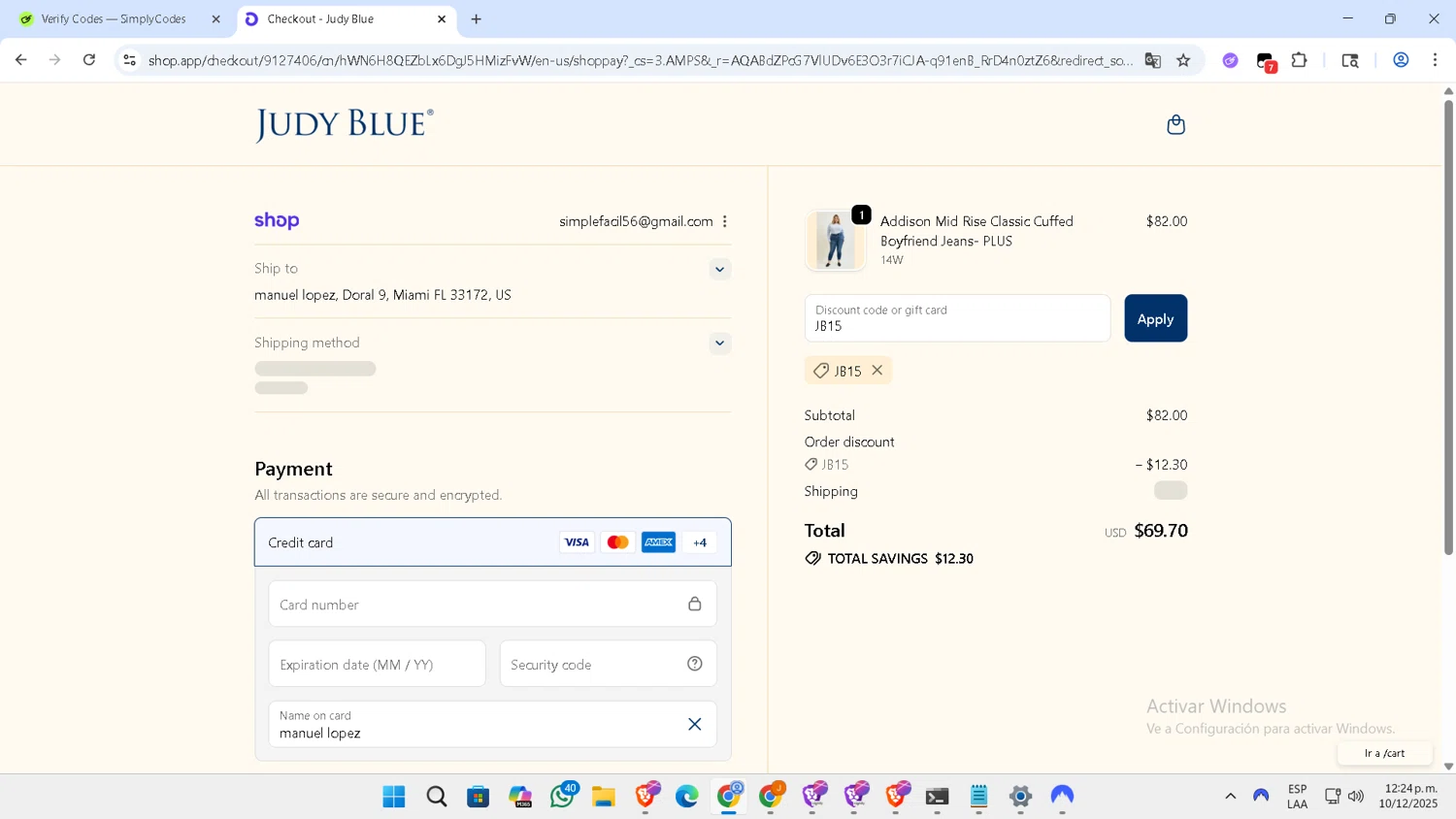Open the Chrome profile avatar
The image size is (1456, 819).
(x=1401, y=60)
